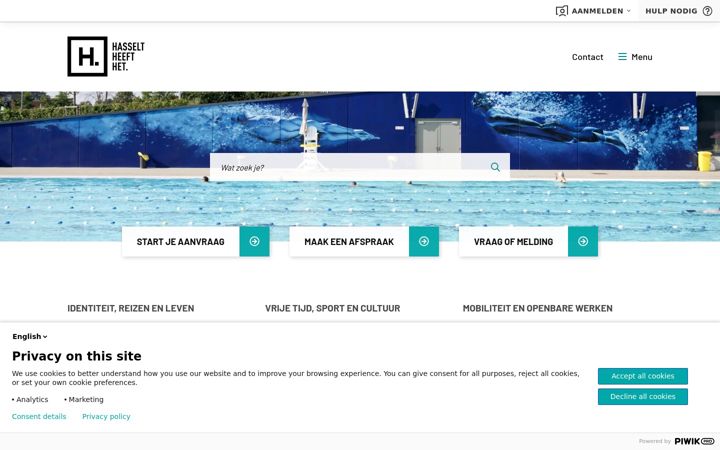Open the Privacy policy link

point(106,416)
